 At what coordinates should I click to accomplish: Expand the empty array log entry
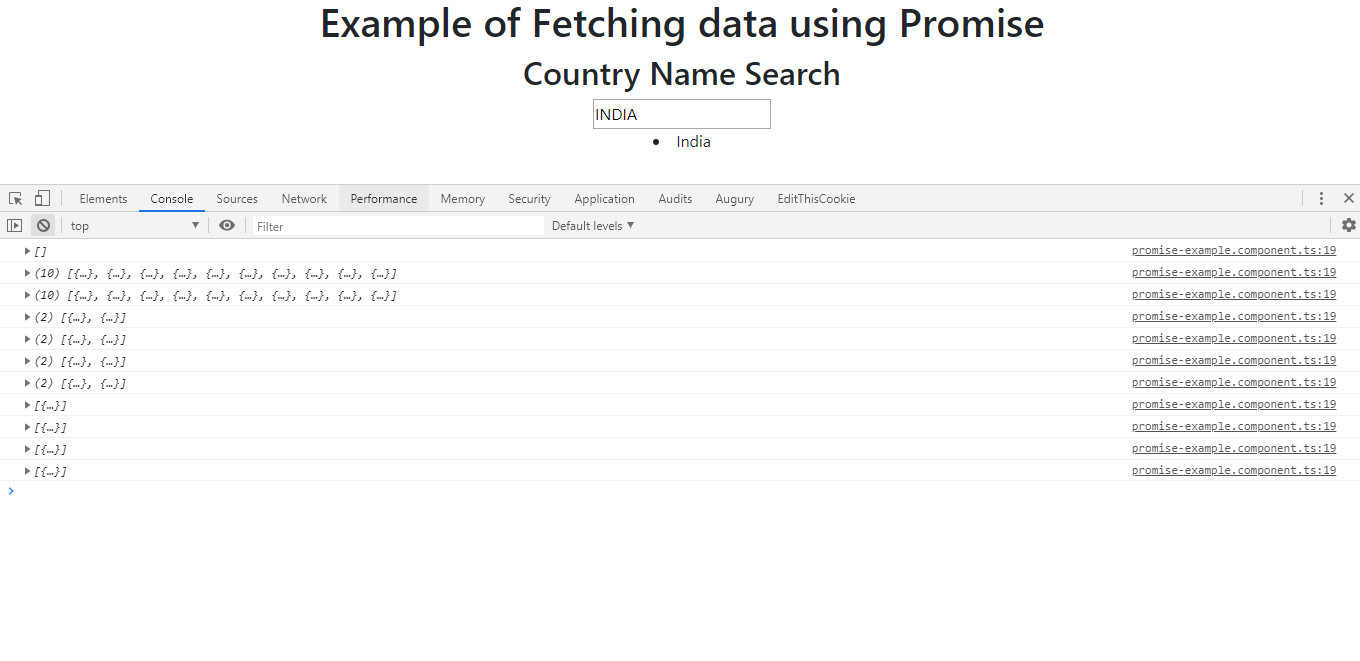click(x=28, y=251)
